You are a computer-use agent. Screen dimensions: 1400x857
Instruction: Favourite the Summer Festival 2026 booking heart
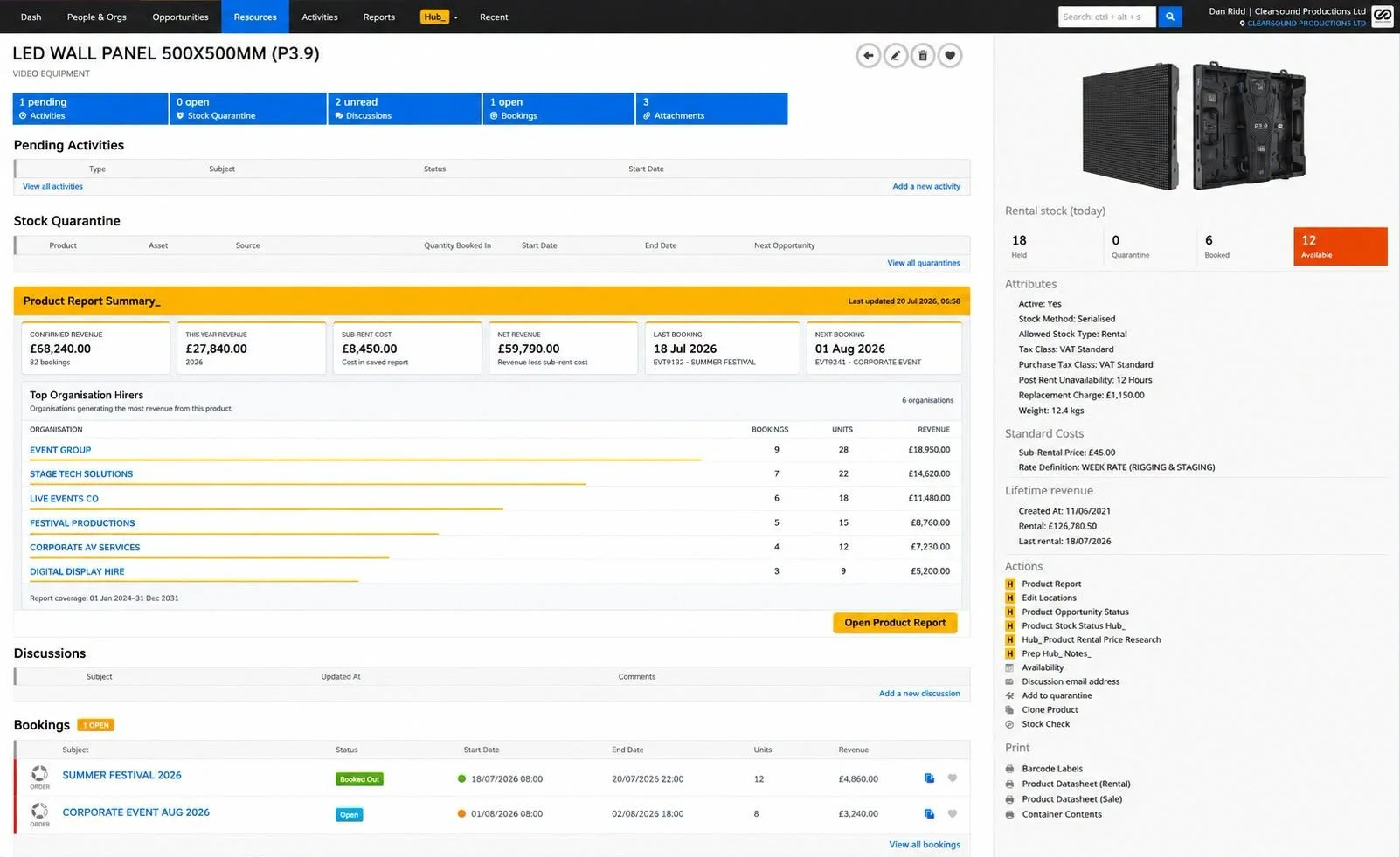(x=953, y=778)
